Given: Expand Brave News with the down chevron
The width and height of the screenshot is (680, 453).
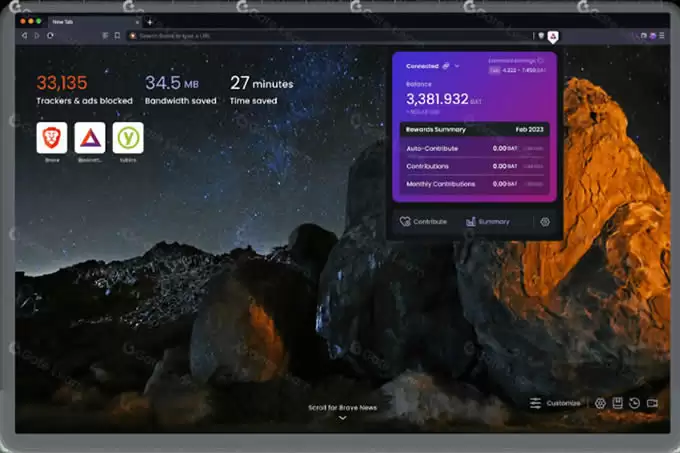Looking at the screenshot, I should (342, 418).
